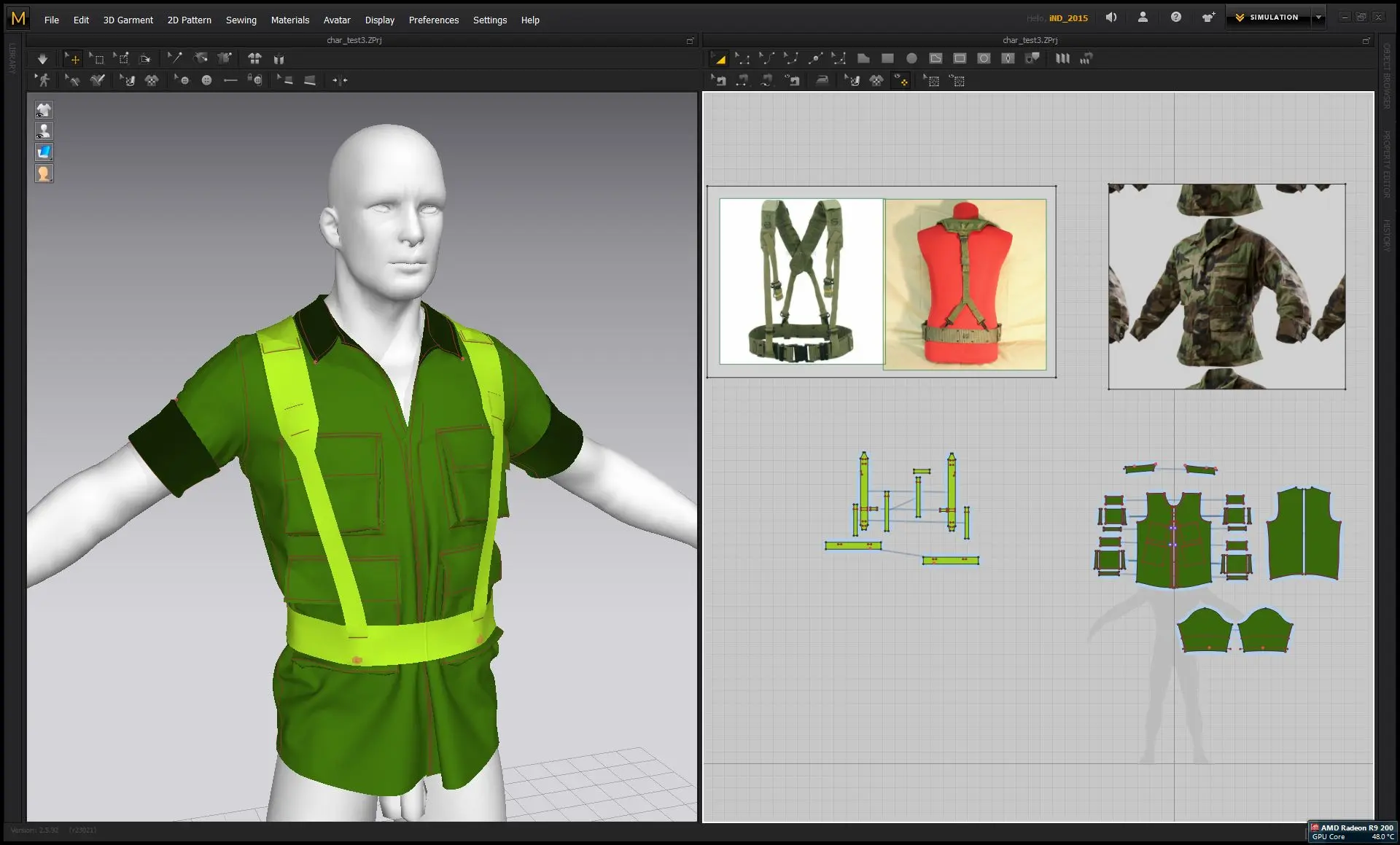Open the Sewing menu
The width and height of the screenshot is (1400, 845).
241,20
